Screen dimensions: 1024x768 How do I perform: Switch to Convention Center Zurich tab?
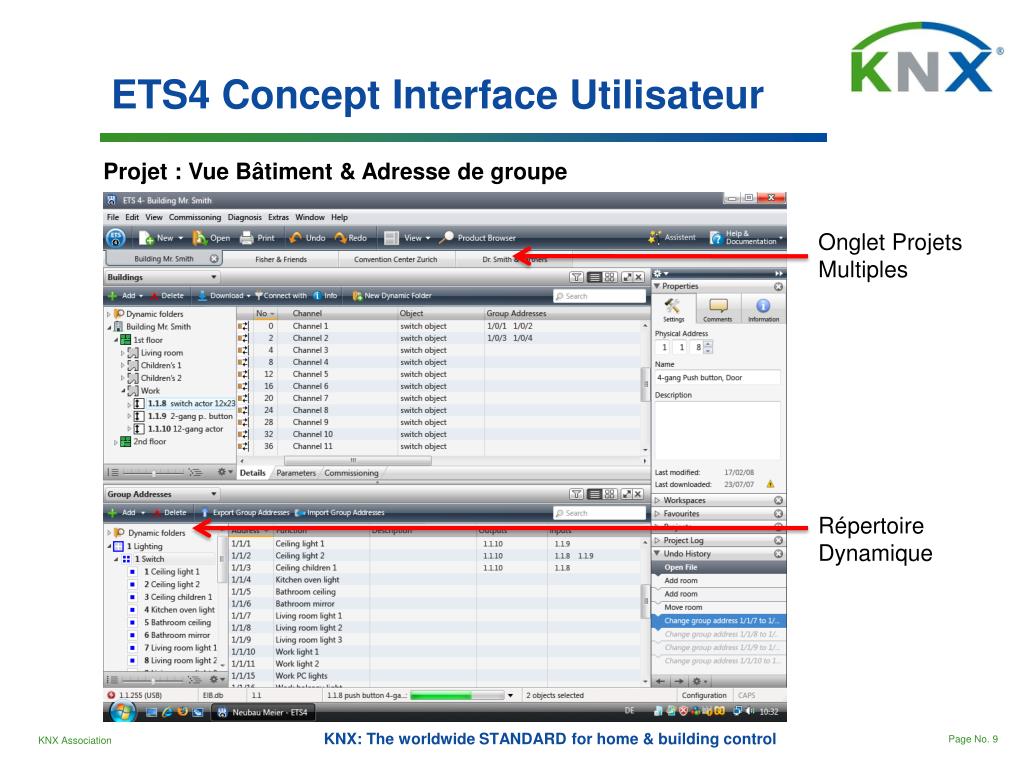pyautogui.click(x=396, y=259)
